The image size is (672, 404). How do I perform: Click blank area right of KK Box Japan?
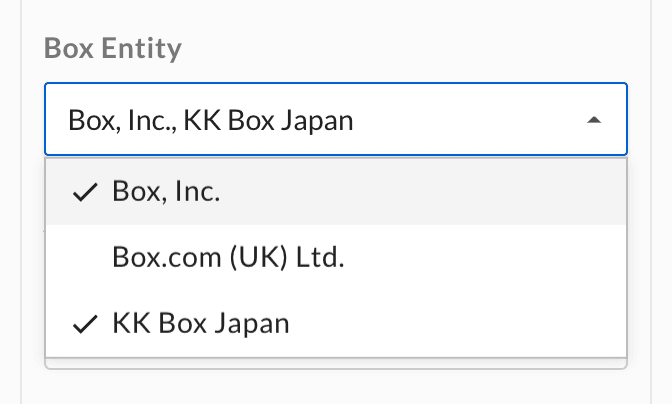456,323
